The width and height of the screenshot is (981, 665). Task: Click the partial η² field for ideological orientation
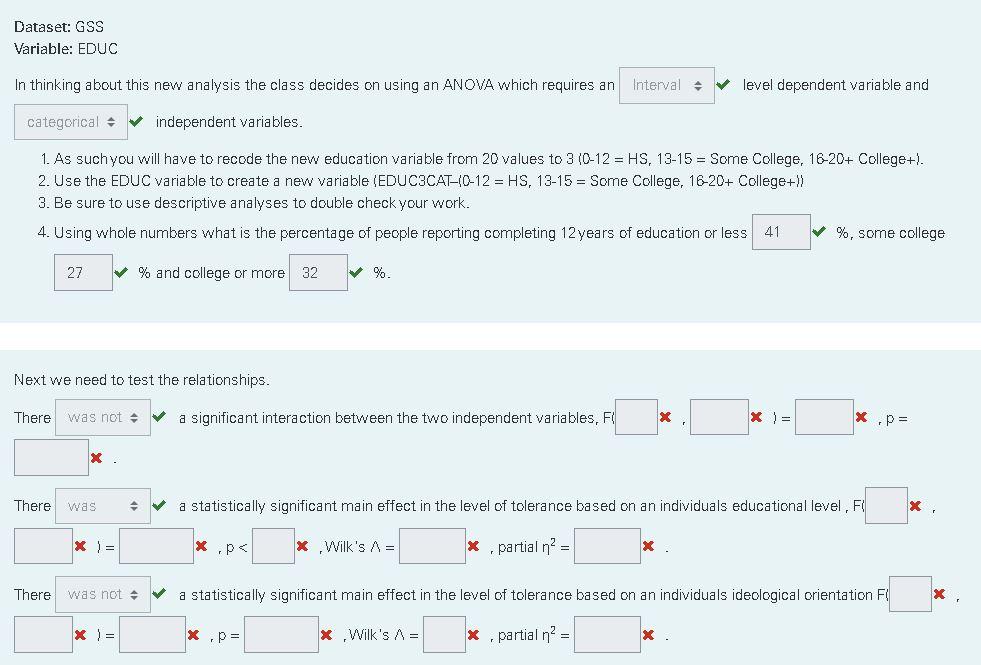pyautogui.click(x=608, y=634)
